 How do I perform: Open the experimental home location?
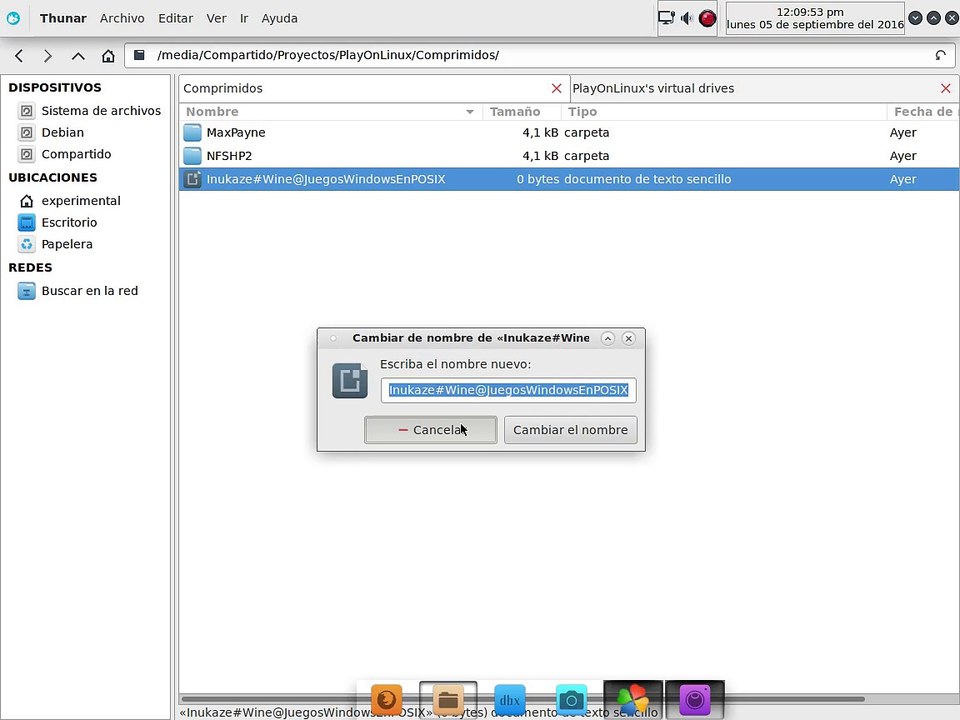click(x=70, y=201)
